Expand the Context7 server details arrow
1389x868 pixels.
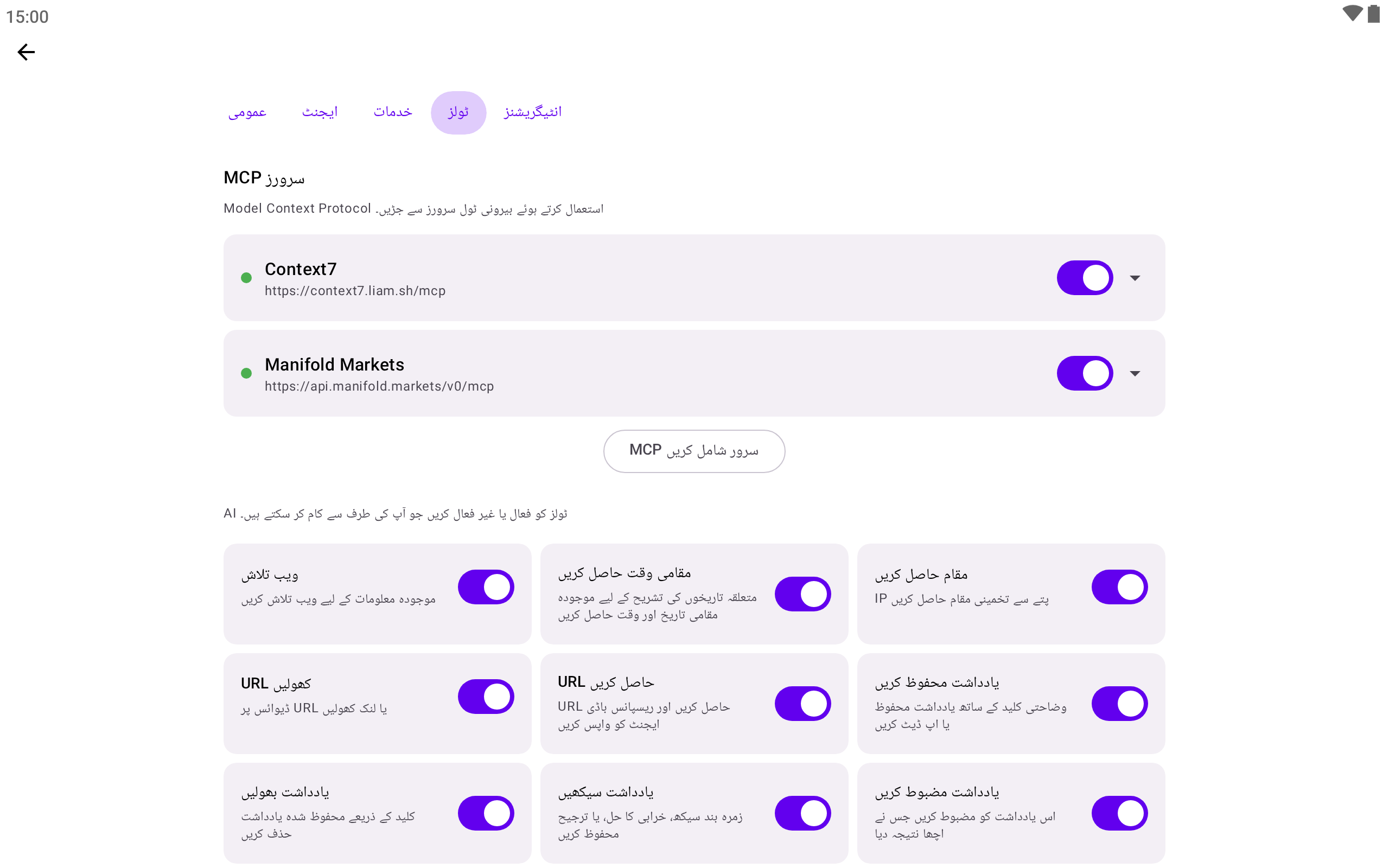(x=1135, y=278)
